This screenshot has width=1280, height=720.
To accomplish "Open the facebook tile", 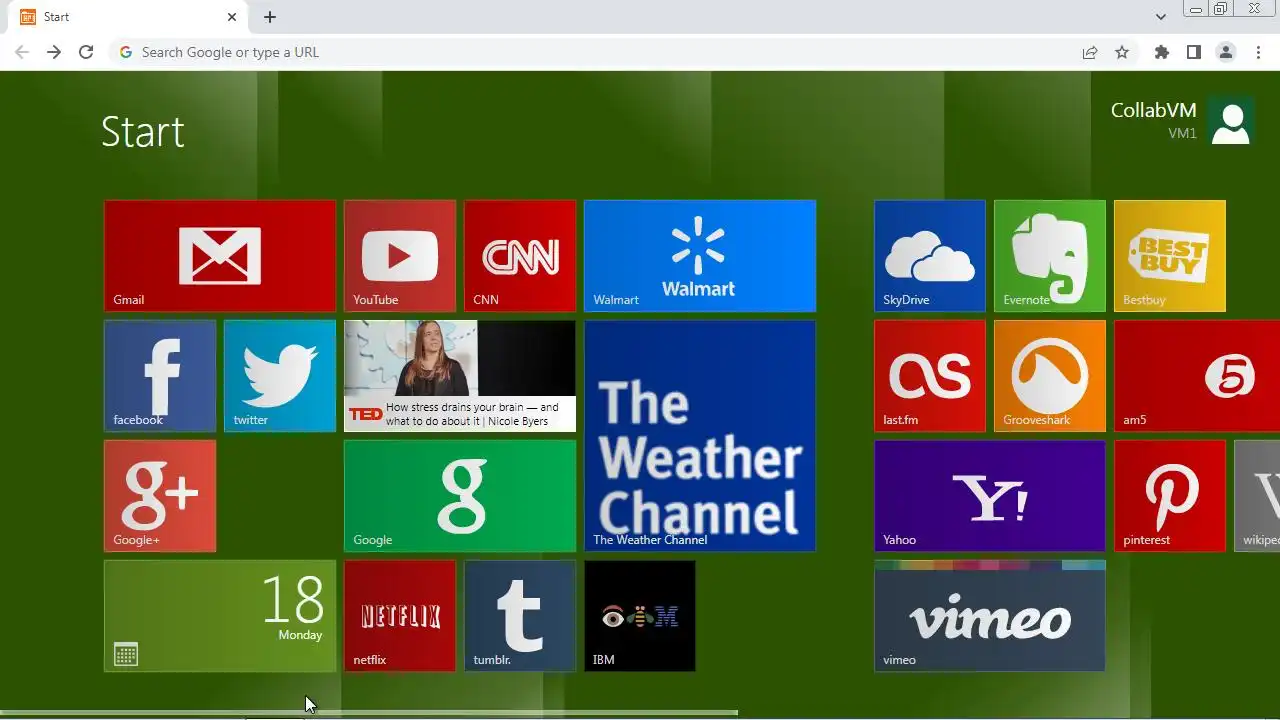I will 160,376.
